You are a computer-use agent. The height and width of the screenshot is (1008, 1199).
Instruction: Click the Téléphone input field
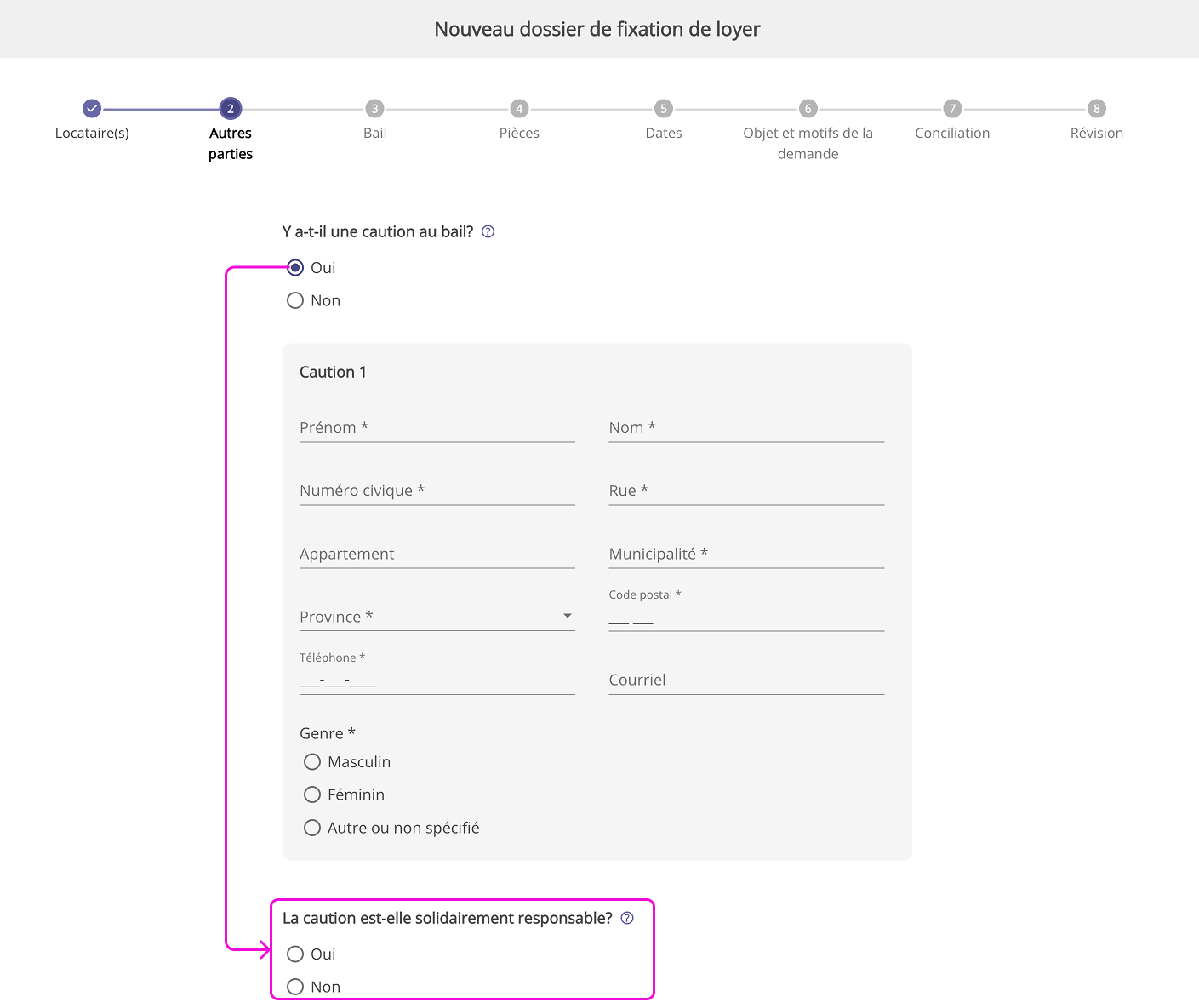(x=437, y=681)
